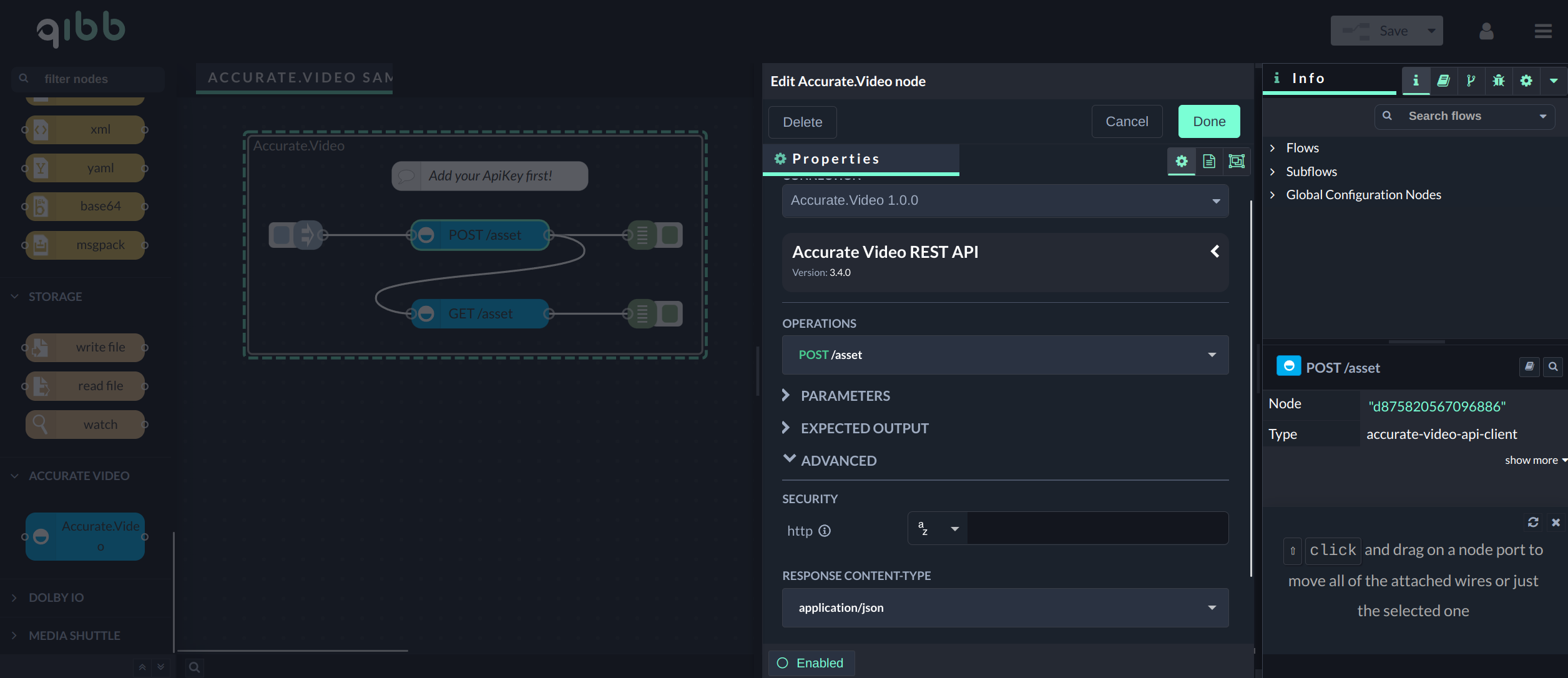Image resolution: width=1568 pixels, height=678 pixels.
Task: Click the user profile icon
Action: (x=1486, y=31)
